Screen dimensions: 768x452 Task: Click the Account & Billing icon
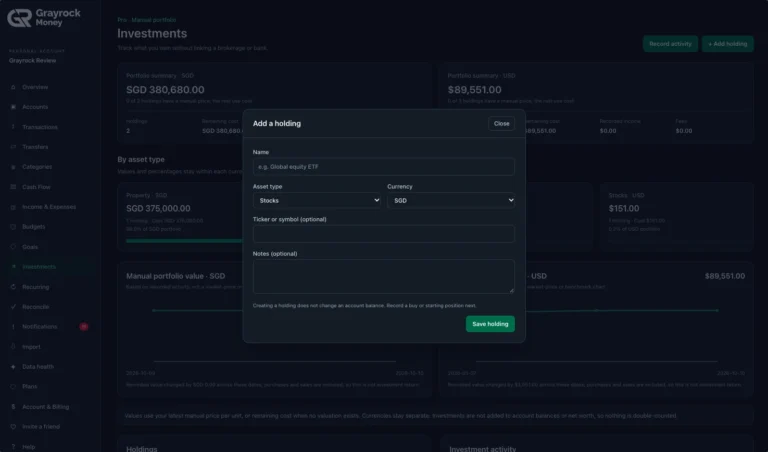(x=13, y=407)
